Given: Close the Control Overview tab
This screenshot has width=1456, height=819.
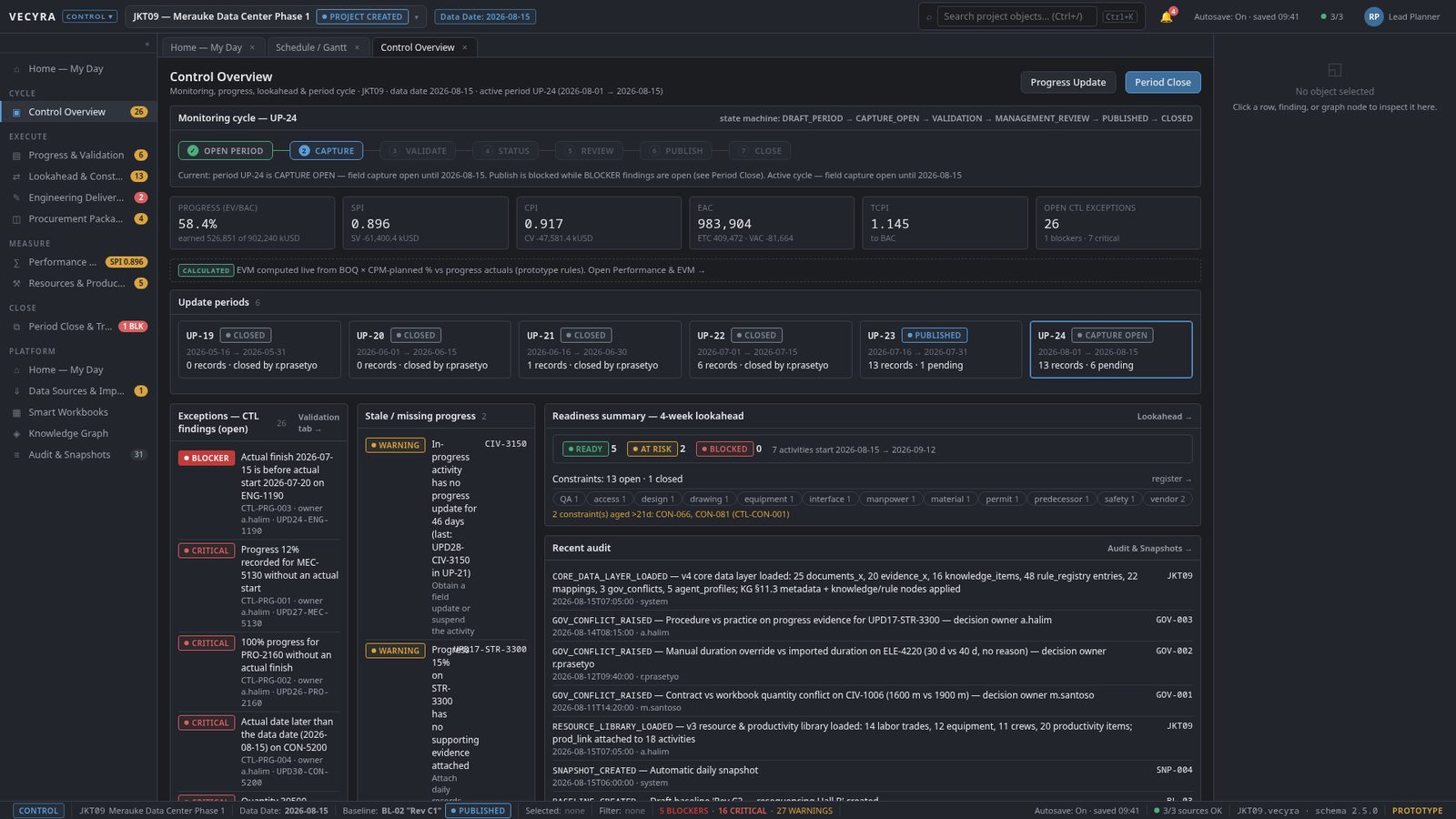Looking at the screenshot, I should pos(465,47).
